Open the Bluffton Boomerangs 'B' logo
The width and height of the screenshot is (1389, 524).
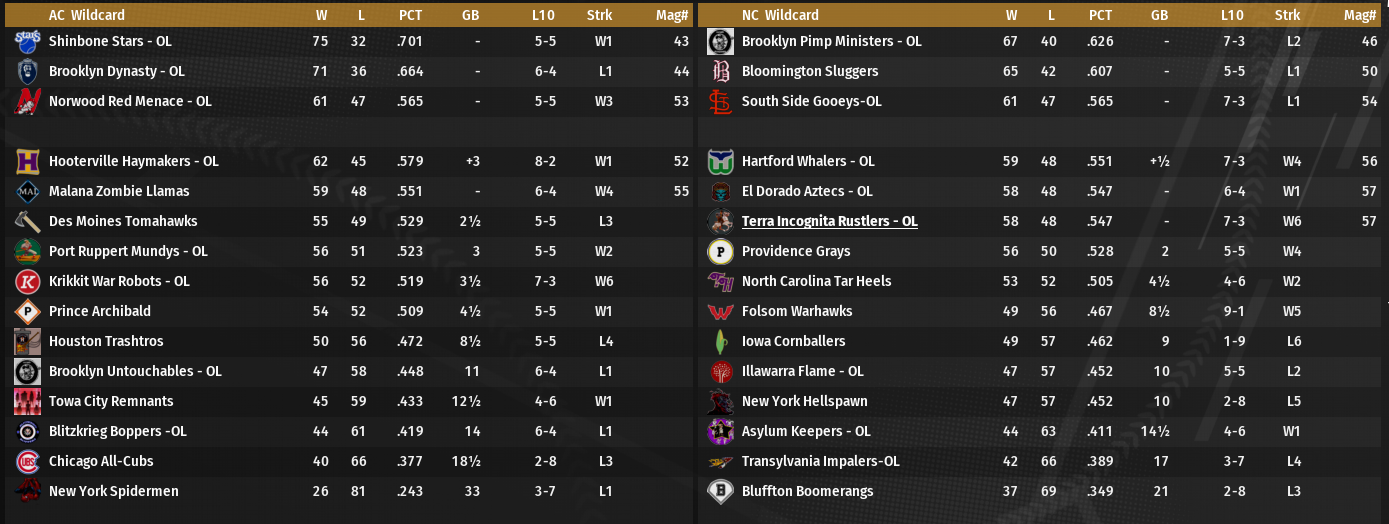click(x=720, y=491)
